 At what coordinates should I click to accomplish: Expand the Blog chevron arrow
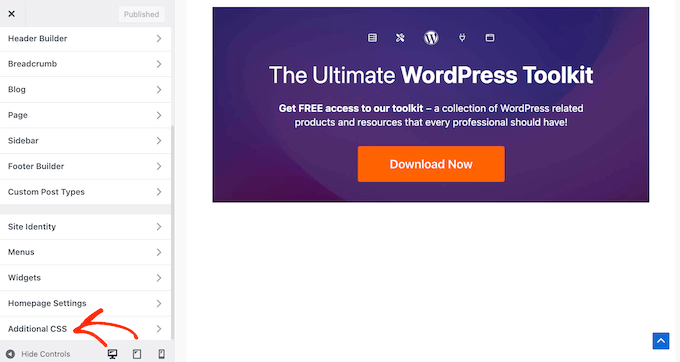click(159, 90)
